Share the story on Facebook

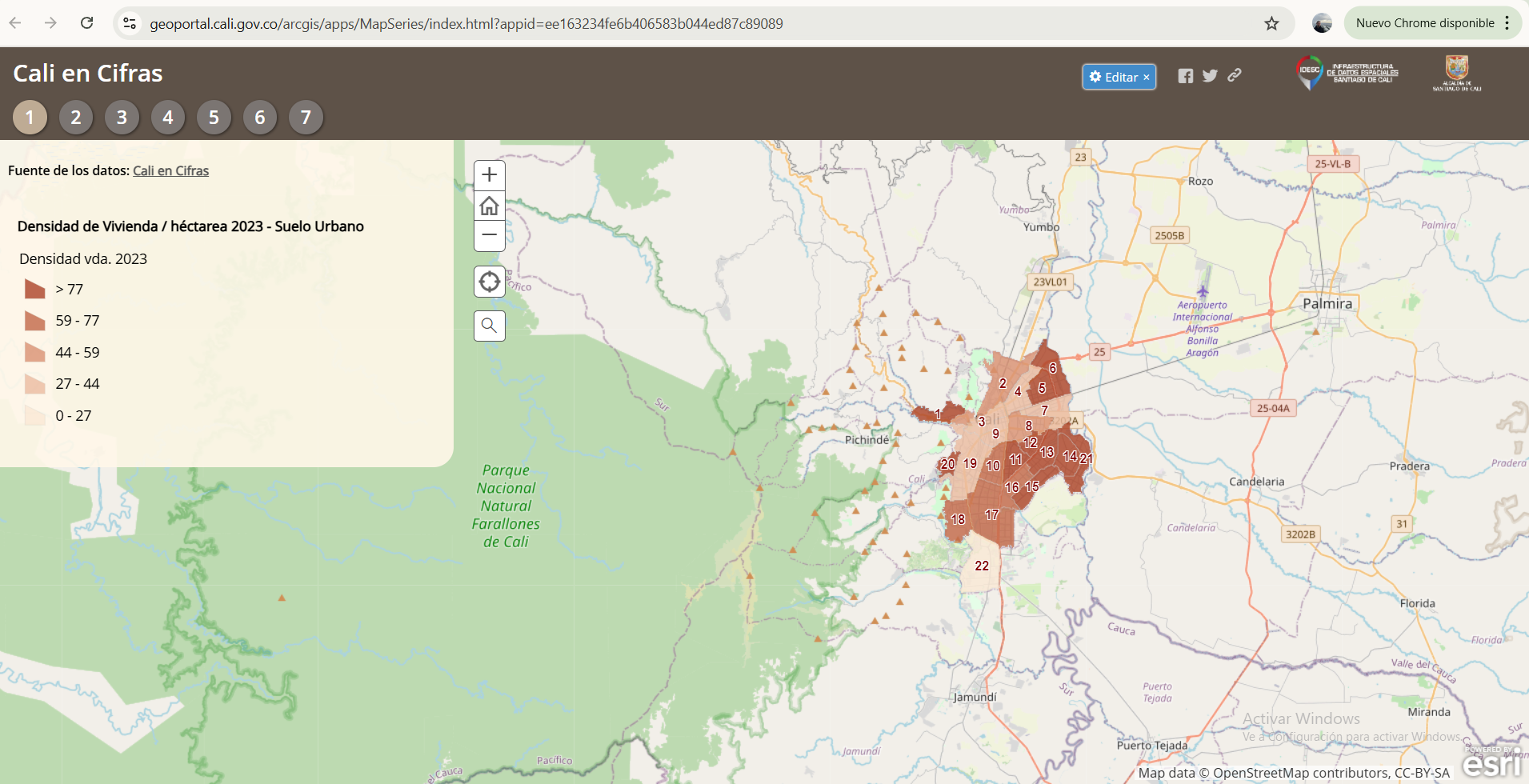[1185, 76]
